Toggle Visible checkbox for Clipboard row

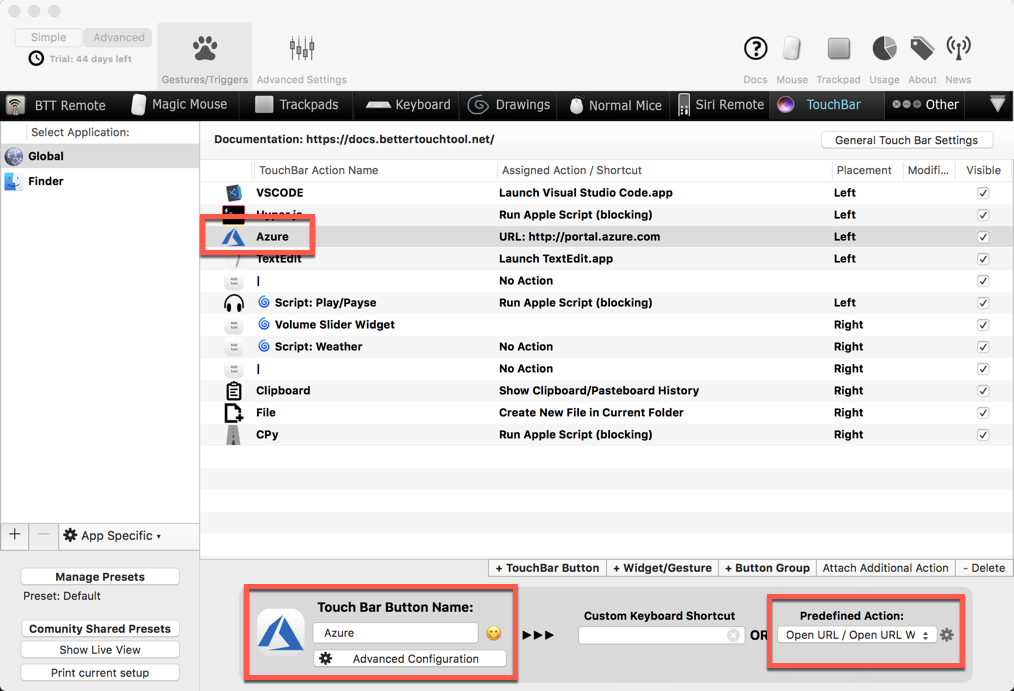click(983, 391)
